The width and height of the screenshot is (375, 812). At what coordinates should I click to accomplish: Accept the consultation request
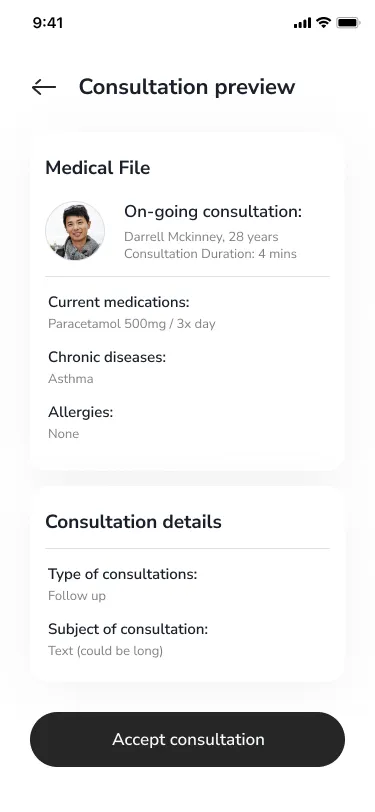coord(188,739)
